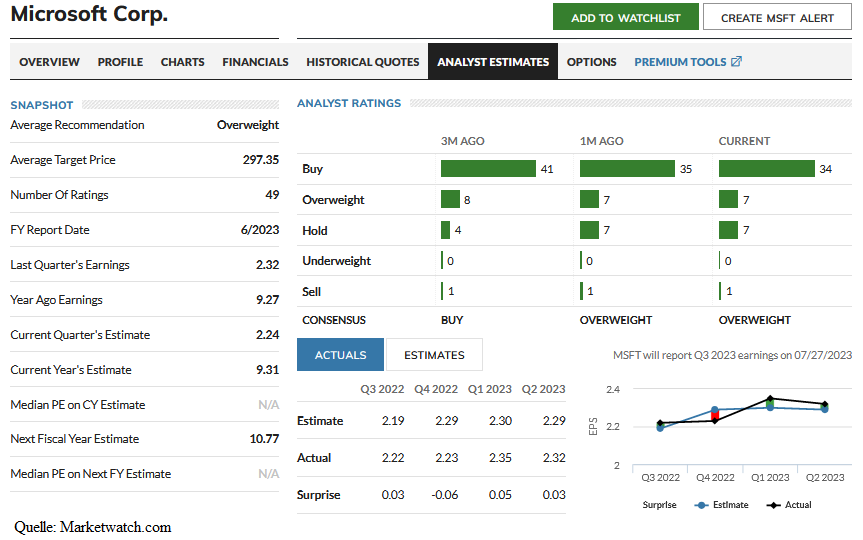Click the Current Buy bar showing 34
The width and height of the screenshot is (863, 540).
(767, 168)
